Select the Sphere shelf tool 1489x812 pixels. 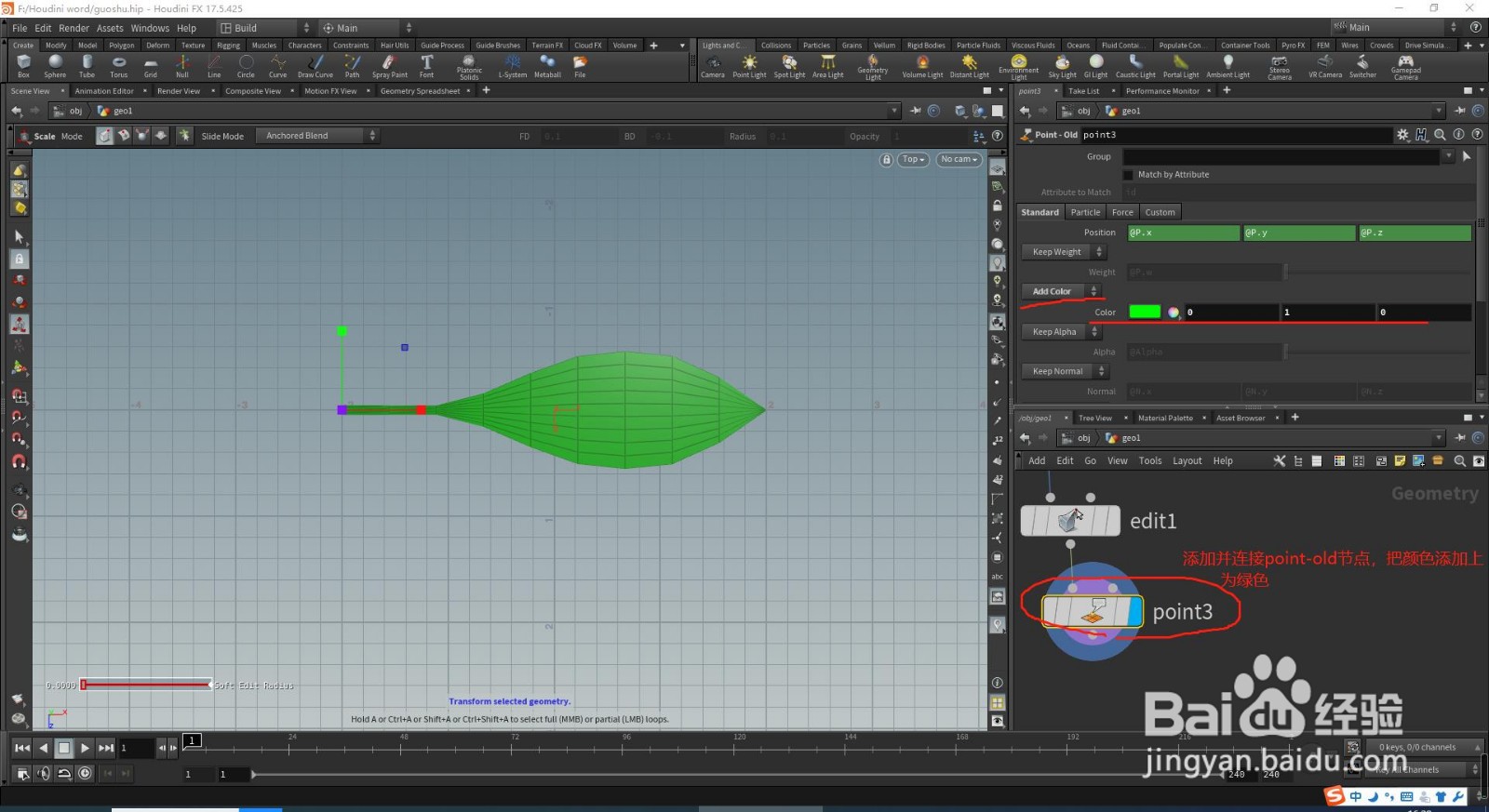pos(55,66)
